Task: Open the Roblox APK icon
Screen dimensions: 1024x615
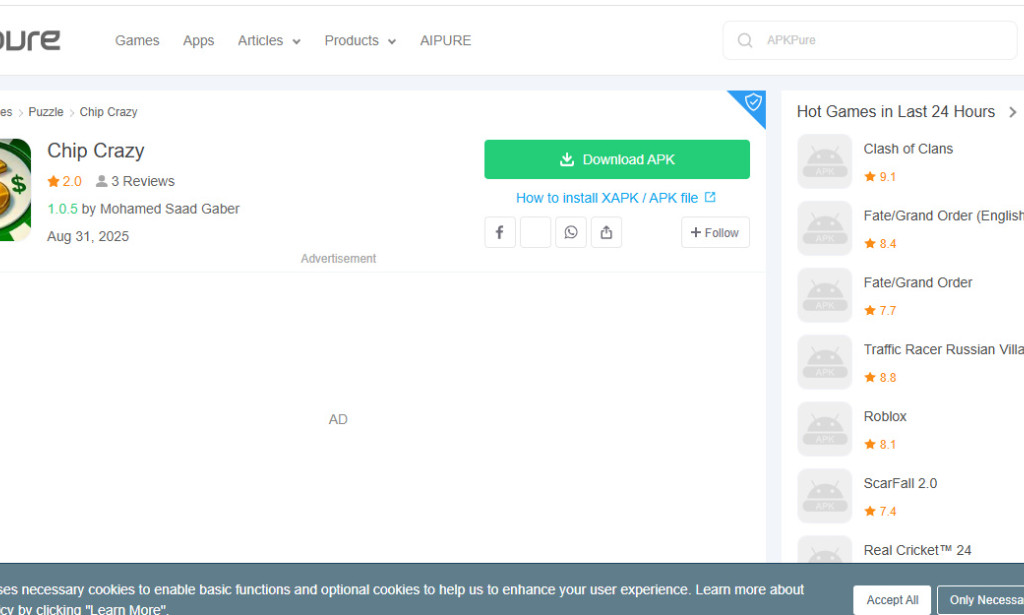Action: (824, 429)
